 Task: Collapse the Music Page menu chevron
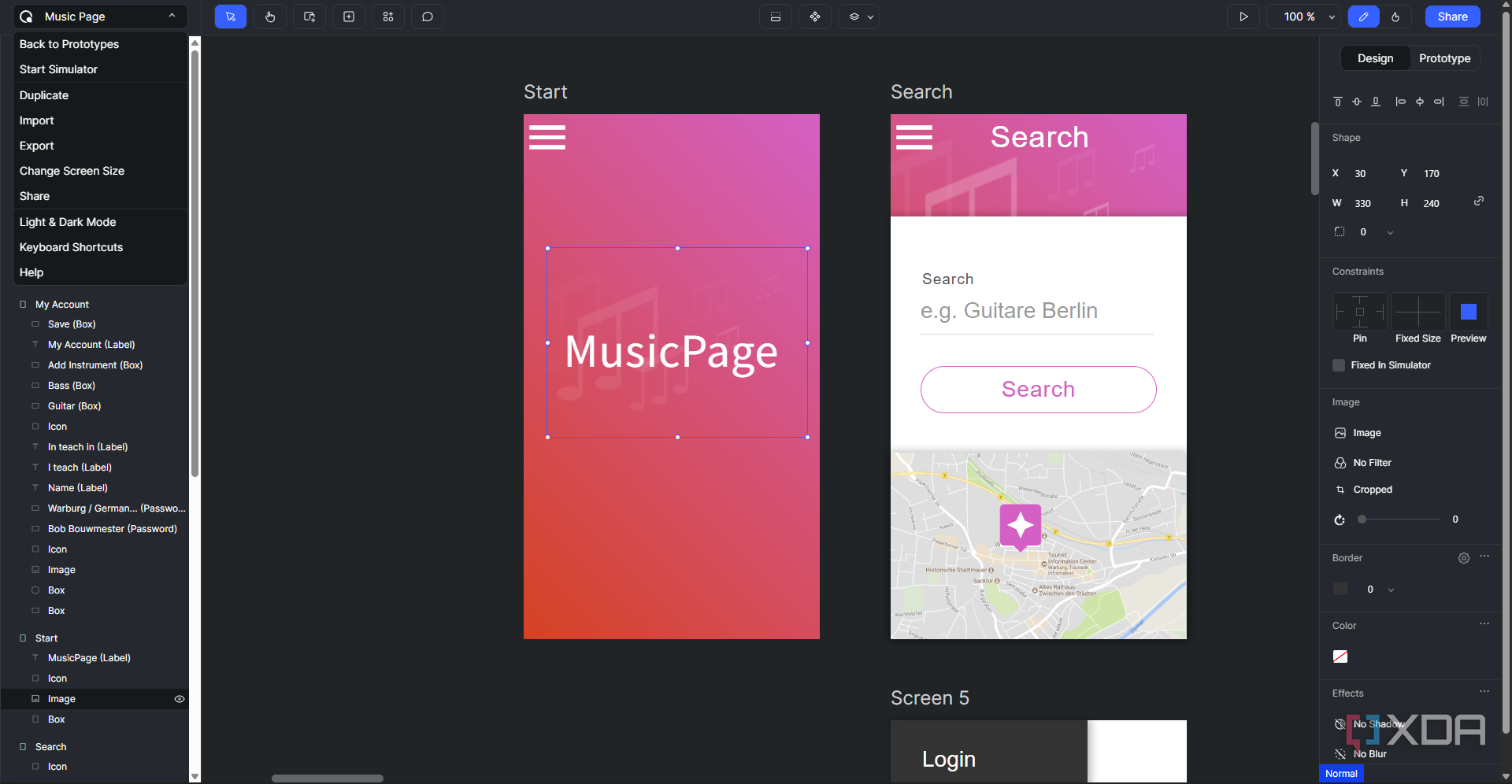172,16
